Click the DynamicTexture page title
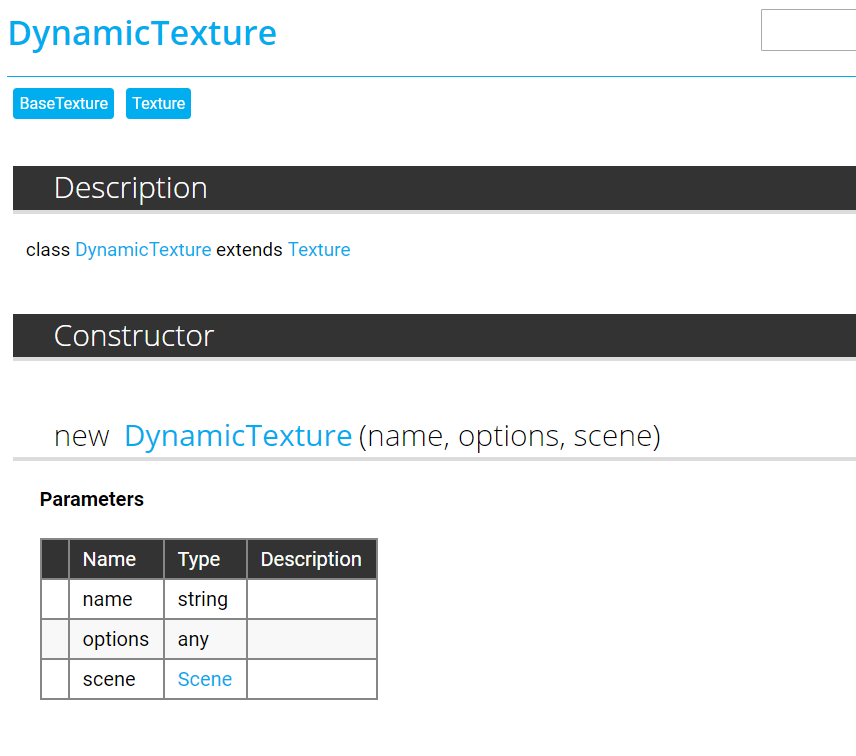856x756 pixels. point(142,34)
